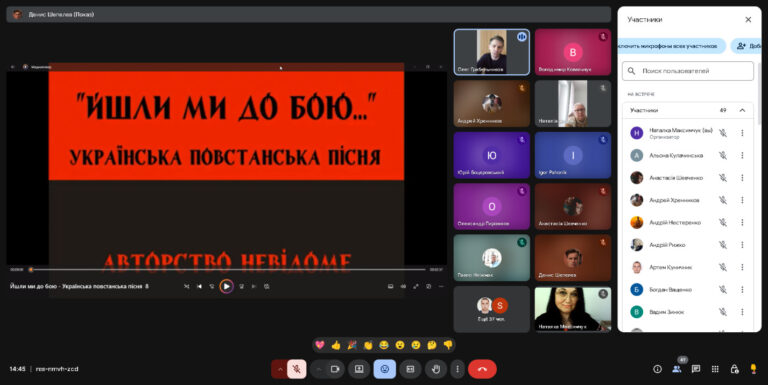The image size is (768, 385).
Task: Open options menu for Андрій Нестеренко
Action: point(742,222)
